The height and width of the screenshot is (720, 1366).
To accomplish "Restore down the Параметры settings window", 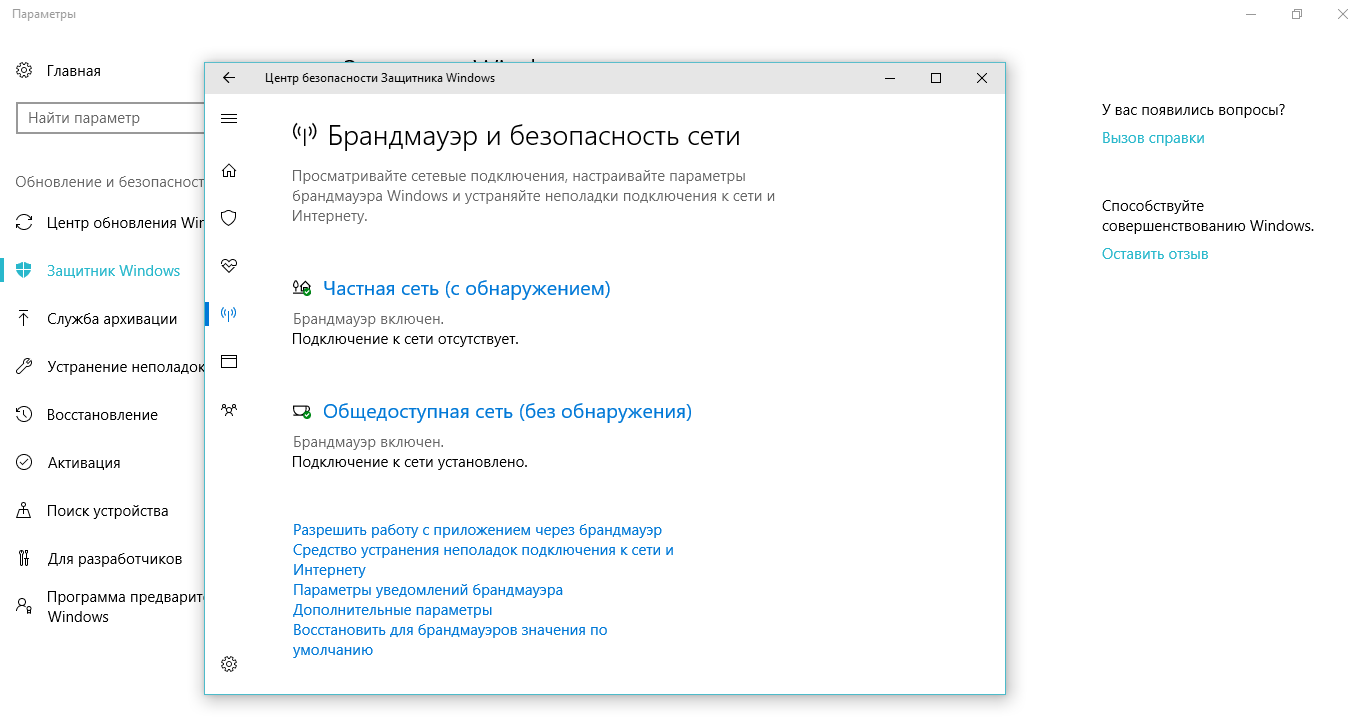I will coord(1297,14).
